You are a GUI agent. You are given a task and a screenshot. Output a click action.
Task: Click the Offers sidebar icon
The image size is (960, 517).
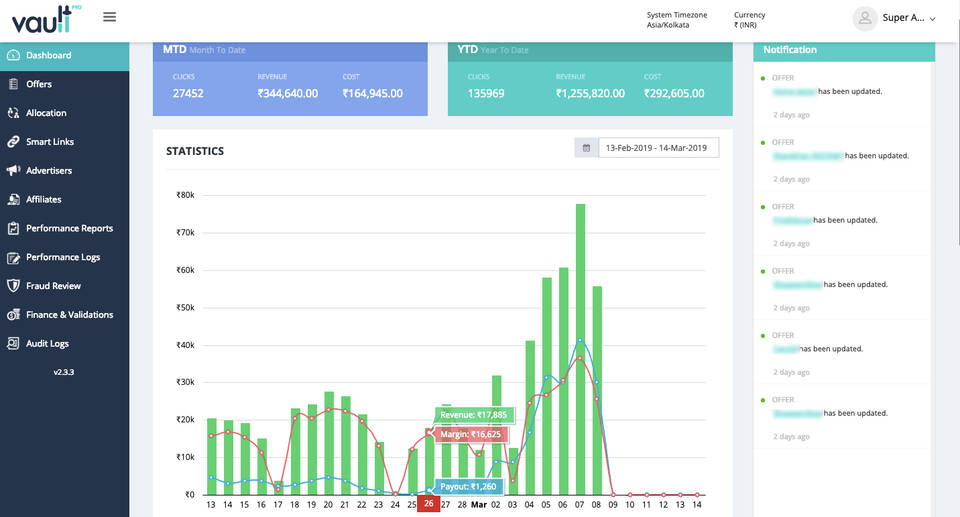[13, 84]
